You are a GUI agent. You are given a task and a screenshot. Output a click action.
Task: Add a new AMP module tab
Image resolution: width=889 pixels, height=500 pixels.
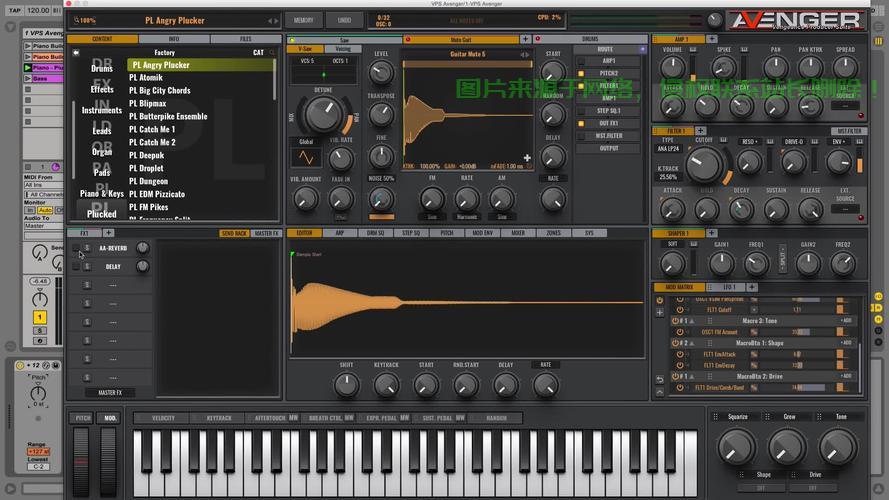coord(712,39)
